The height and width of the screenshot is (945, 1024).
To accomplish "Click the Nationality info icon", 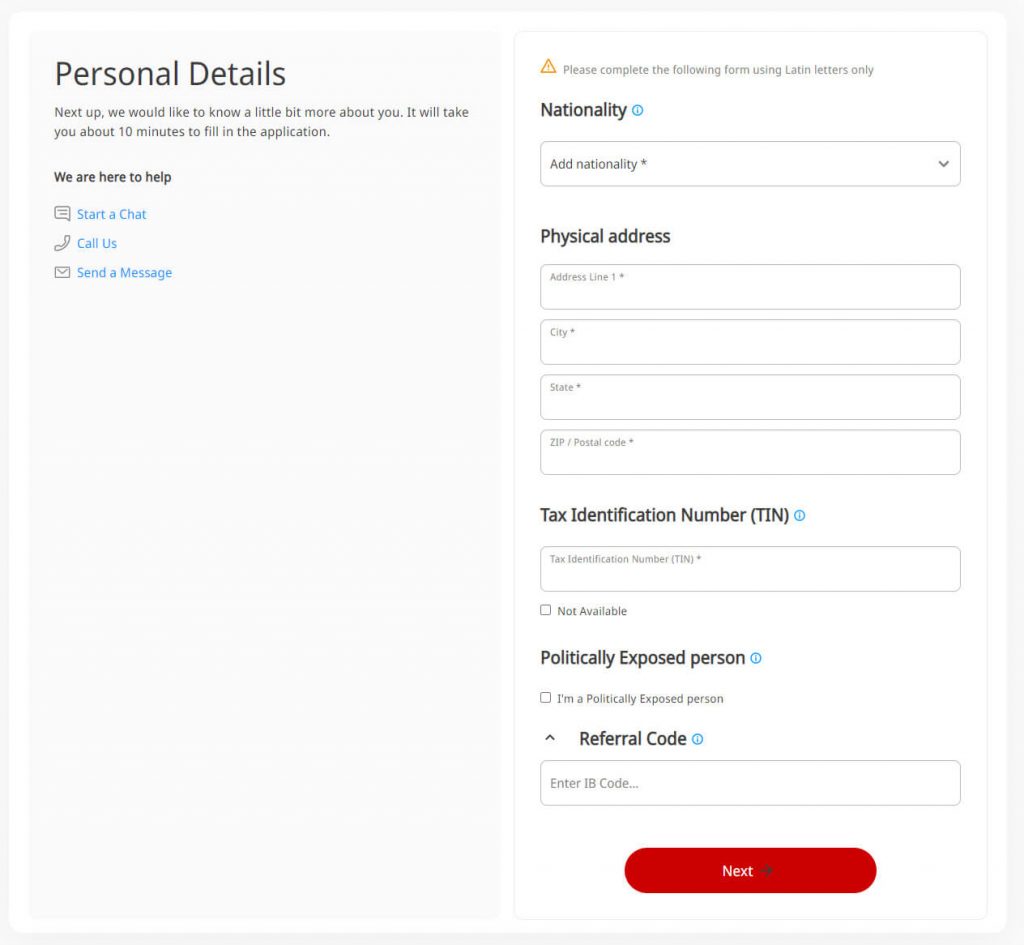I will [638, 111].
